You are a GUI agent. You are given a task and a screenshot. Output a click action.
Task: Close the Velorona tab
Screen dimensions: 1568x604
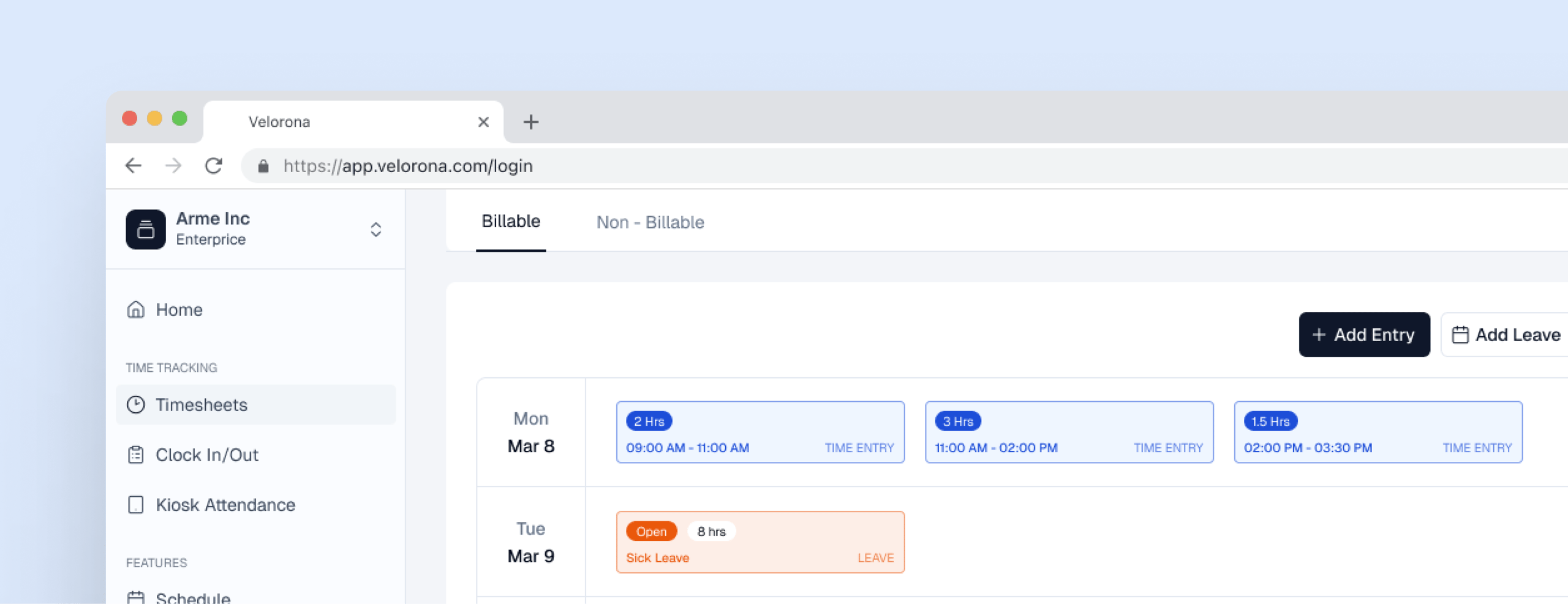tap(483, 122)
